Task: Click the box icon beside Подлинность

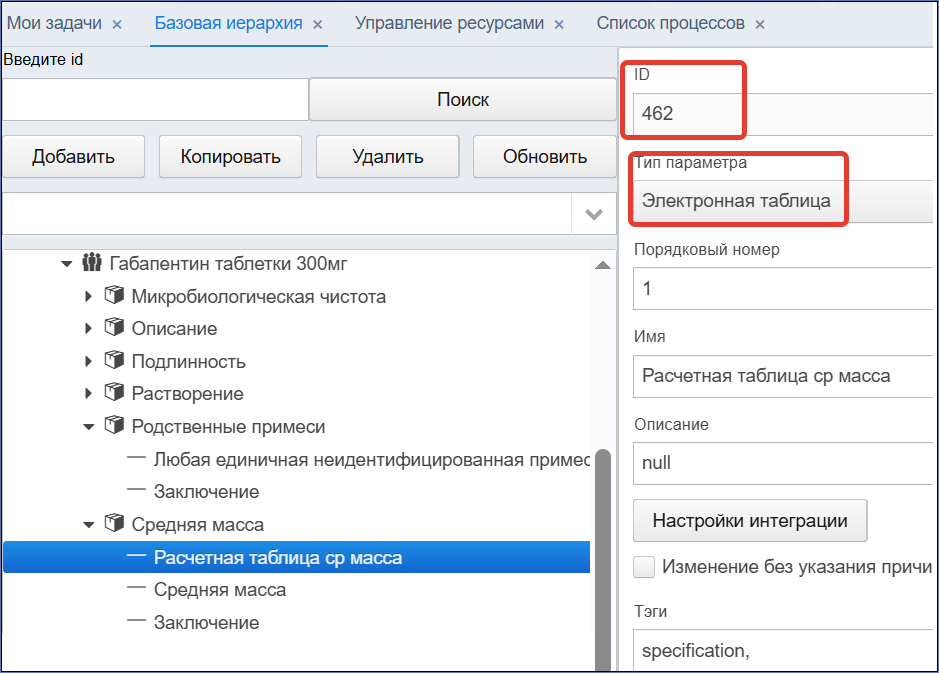Action: click(x=114, y=360)
